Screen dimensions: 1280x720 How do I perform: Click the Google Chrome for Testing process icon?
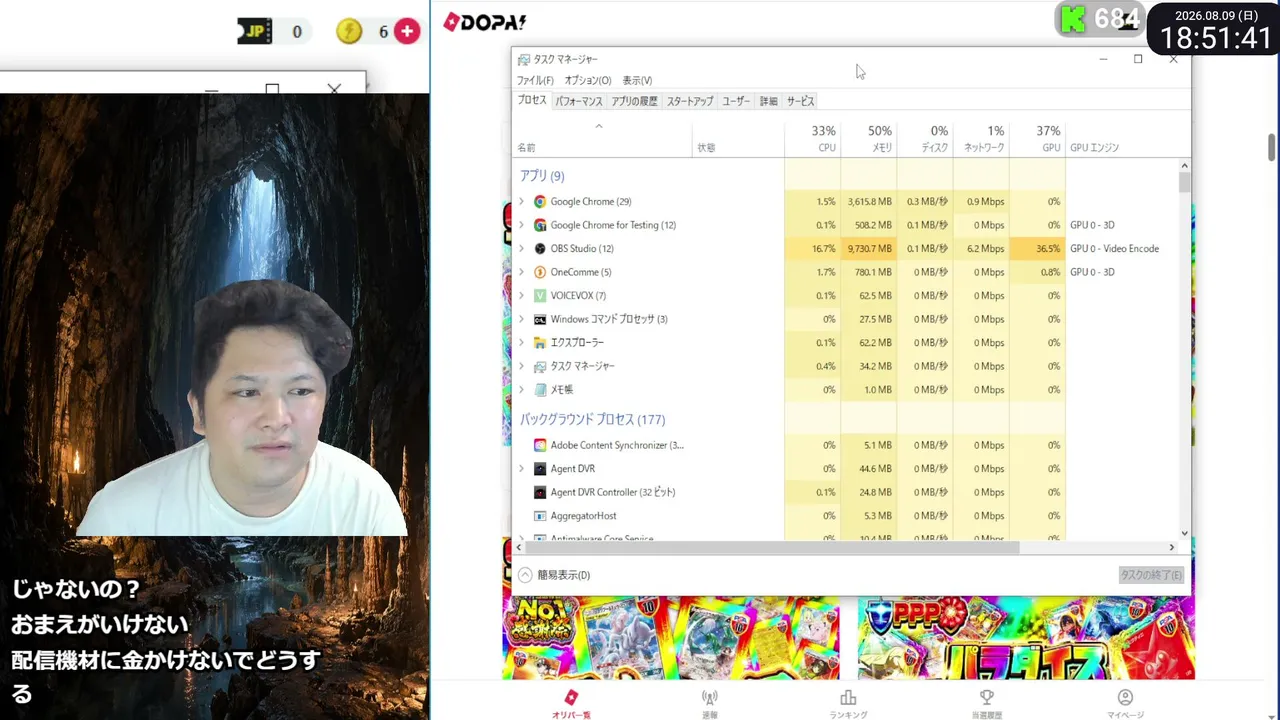click(540, 225)
